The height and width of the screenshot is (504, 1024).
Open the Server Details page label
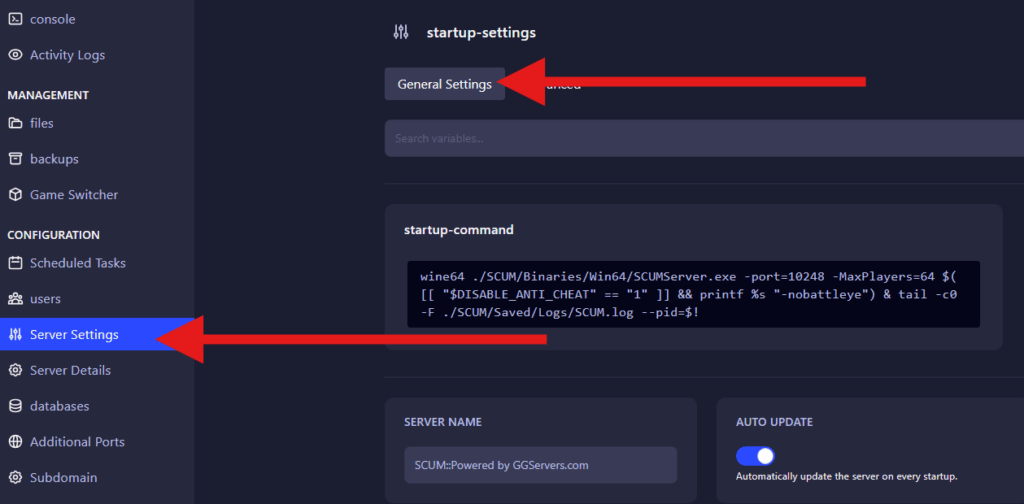[70, 370]
